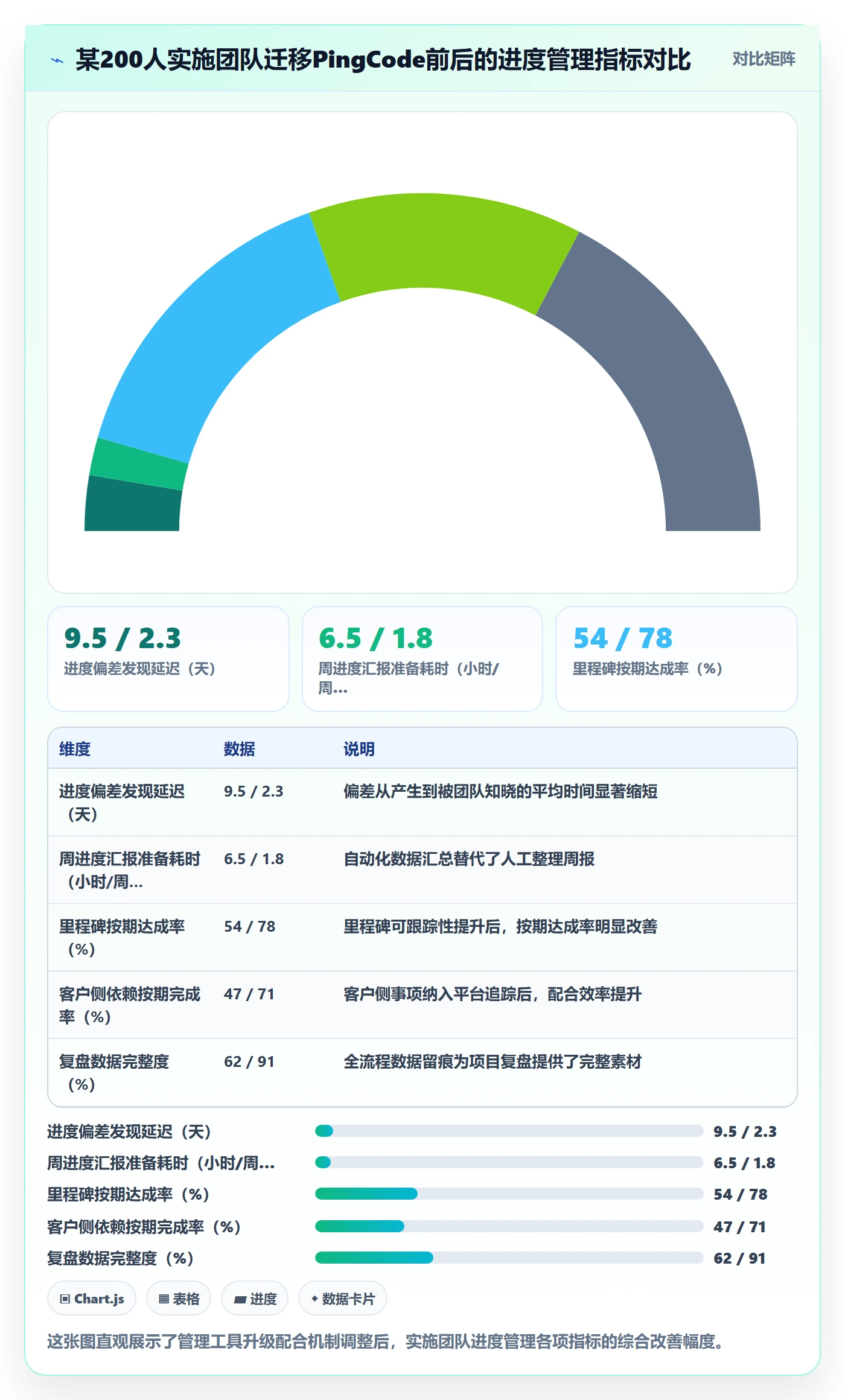Click the 数据 column header

pos(240,749)
